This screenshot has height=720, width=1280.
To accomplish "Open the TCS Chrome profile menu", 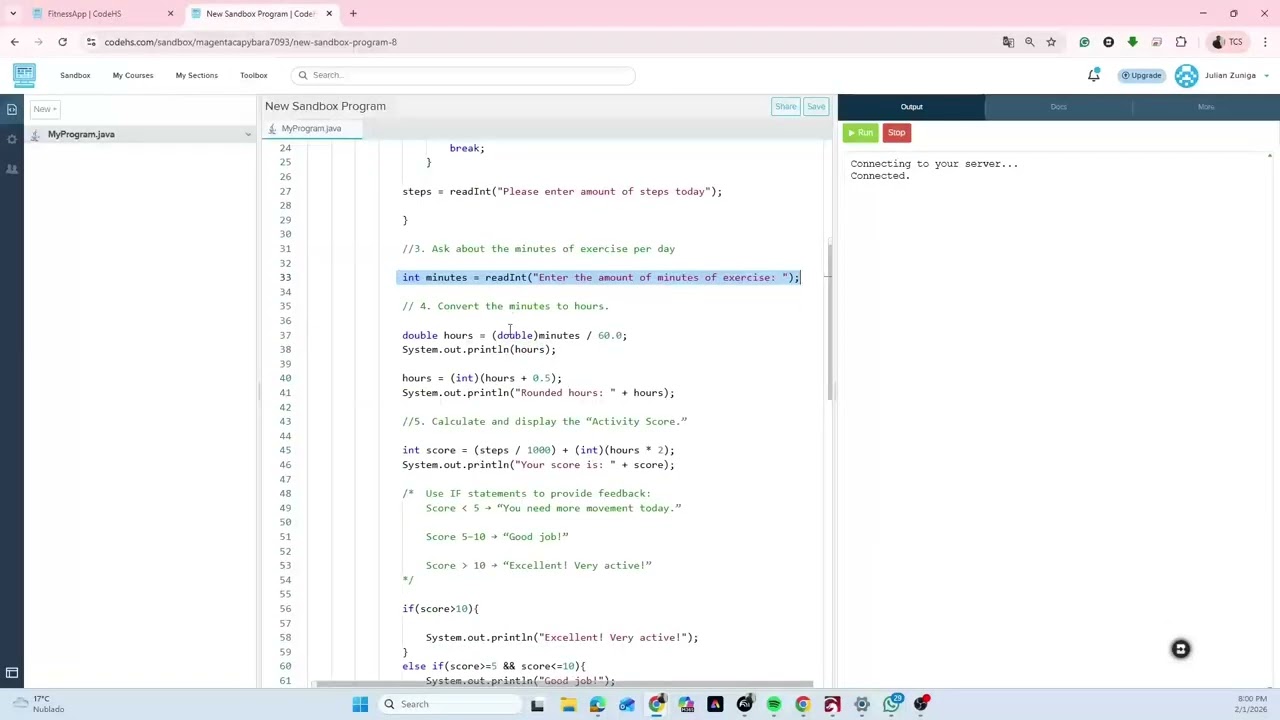I will [x=1226, y=42].
